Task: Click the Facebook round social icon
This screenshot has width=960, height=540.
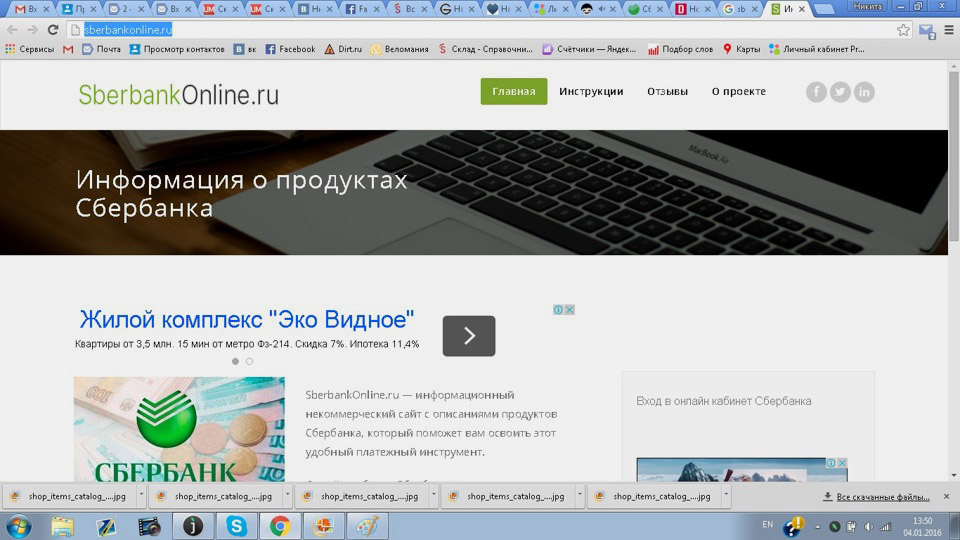Action: point(816,92)
